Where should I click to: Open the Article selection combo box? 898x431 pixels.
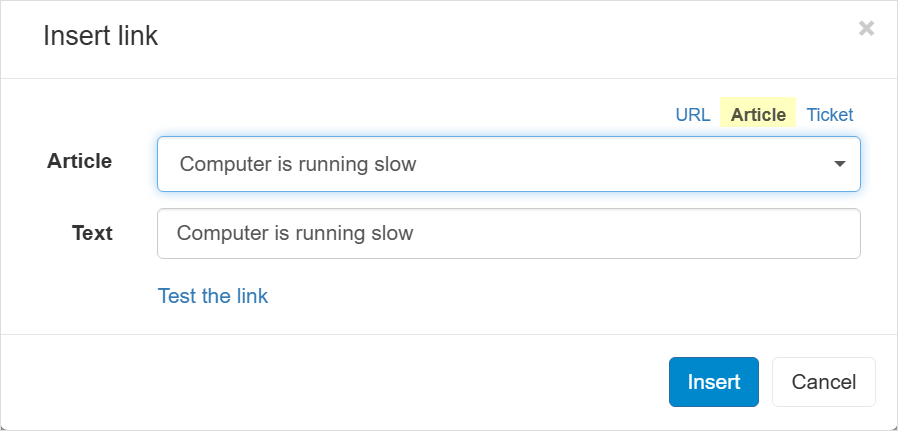508,164
